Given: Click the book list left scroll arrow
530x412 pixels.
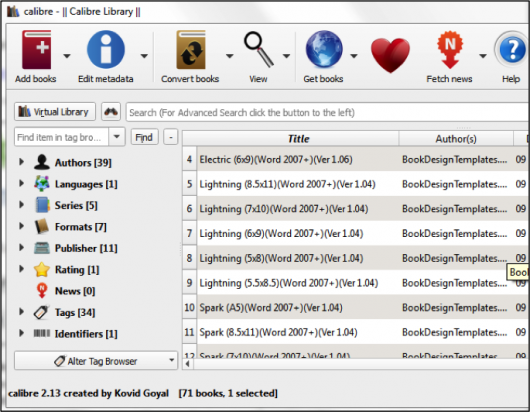Looking at the screenshot, I should (187, 364).
